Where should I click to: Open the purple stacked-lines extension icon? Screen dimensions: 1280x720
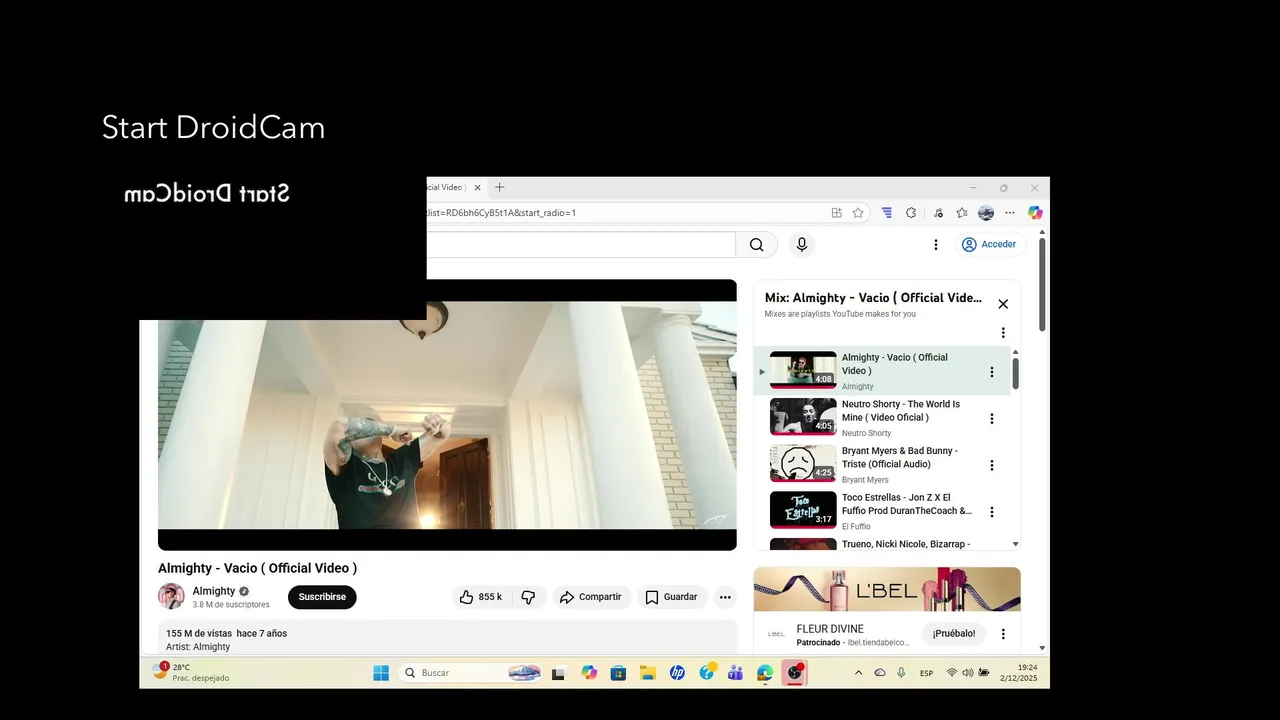(886, 213)
